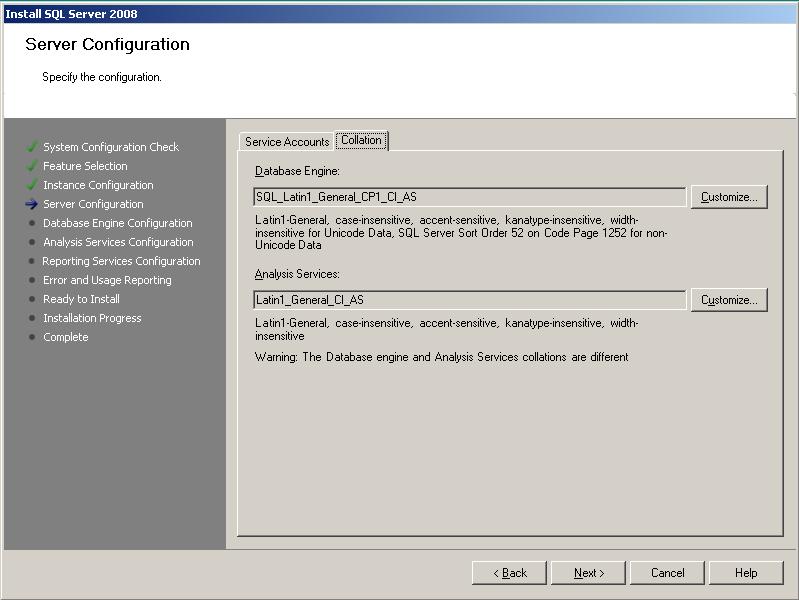Viewport: 799px width, 600px height.
Task: Select 'Database Engine Configuration' step text
Action: coord(118,223)
